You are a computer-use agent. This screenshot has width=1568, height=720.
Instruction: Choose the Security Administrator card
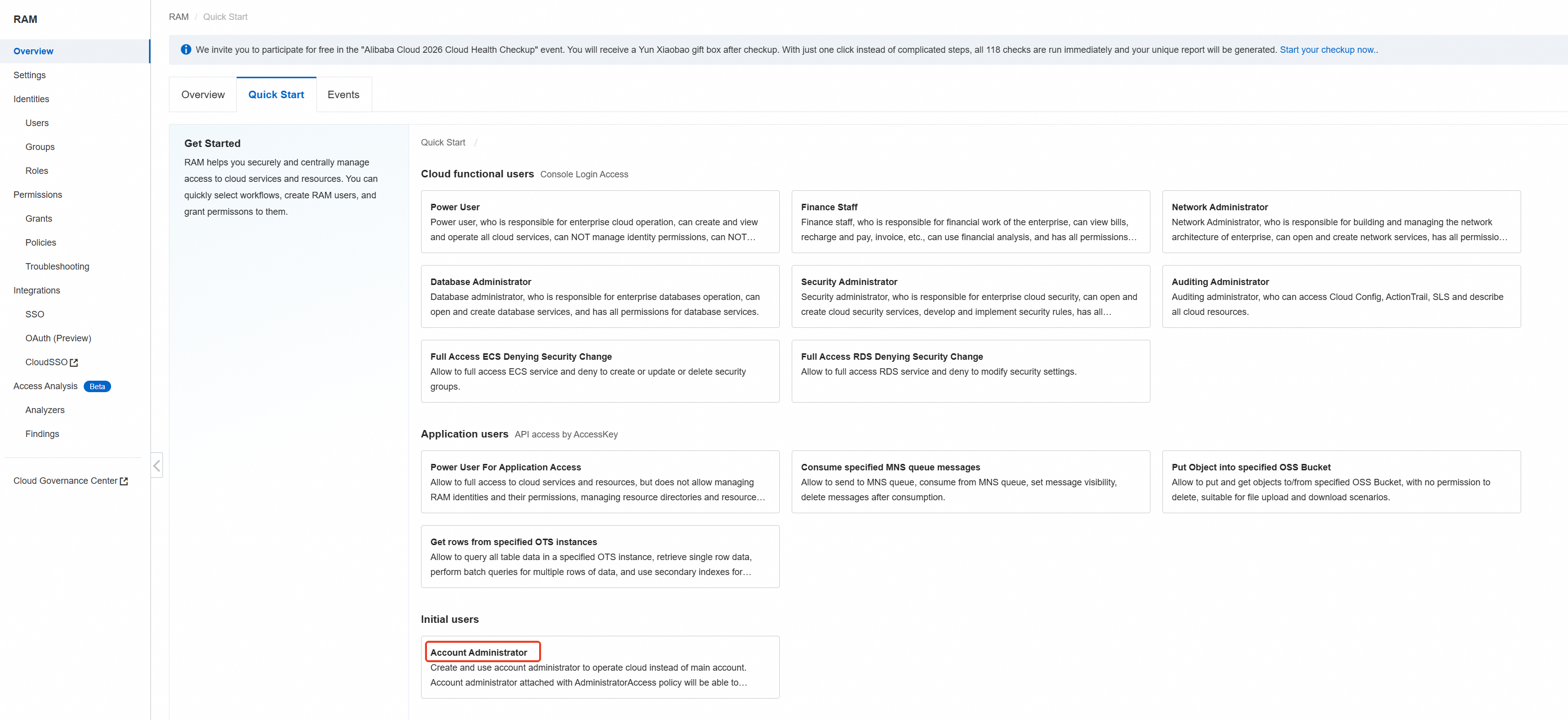pos(970,296)
